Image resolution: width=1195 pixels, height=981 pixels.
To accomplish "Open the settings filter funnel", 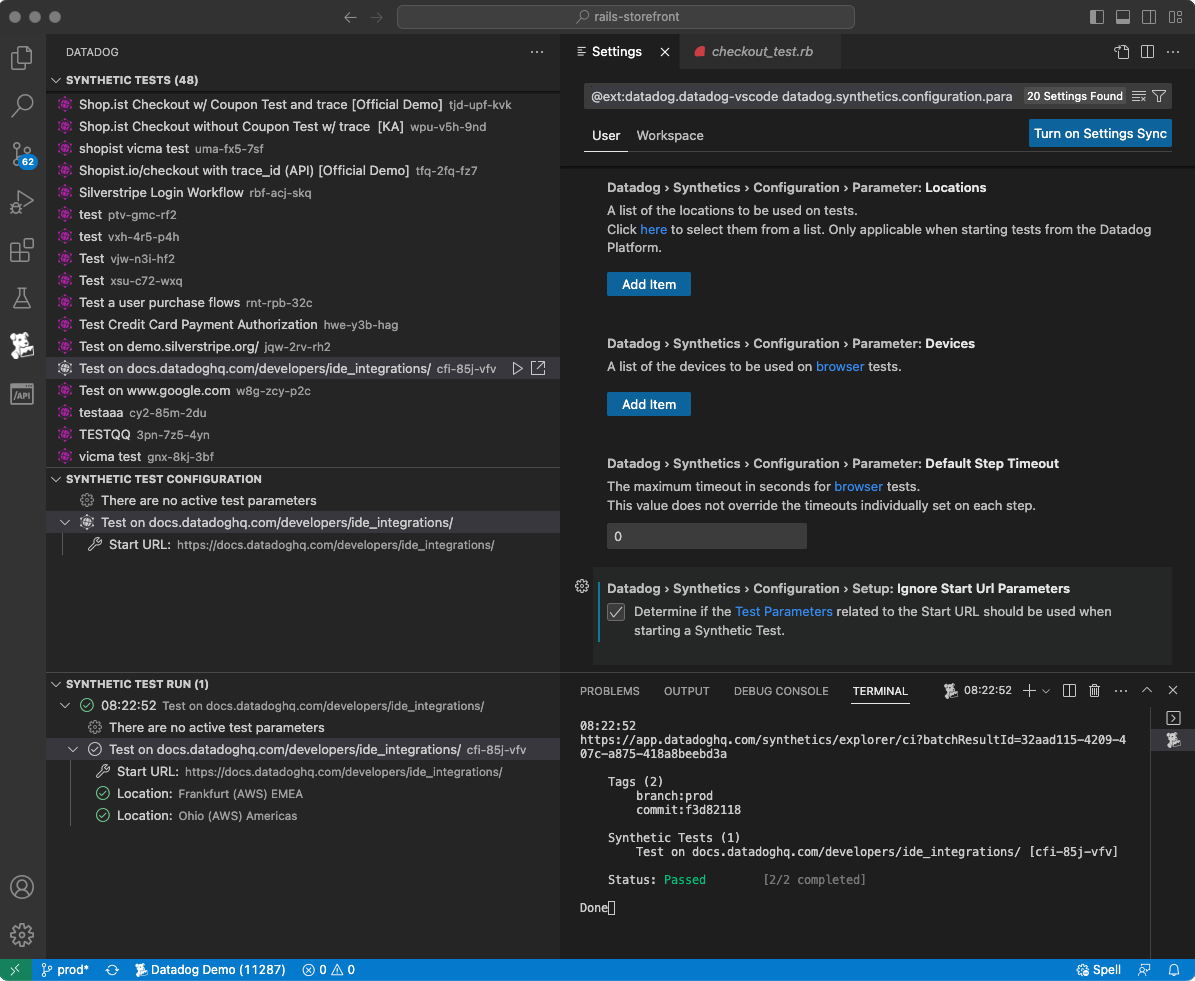I will 1159,96.
